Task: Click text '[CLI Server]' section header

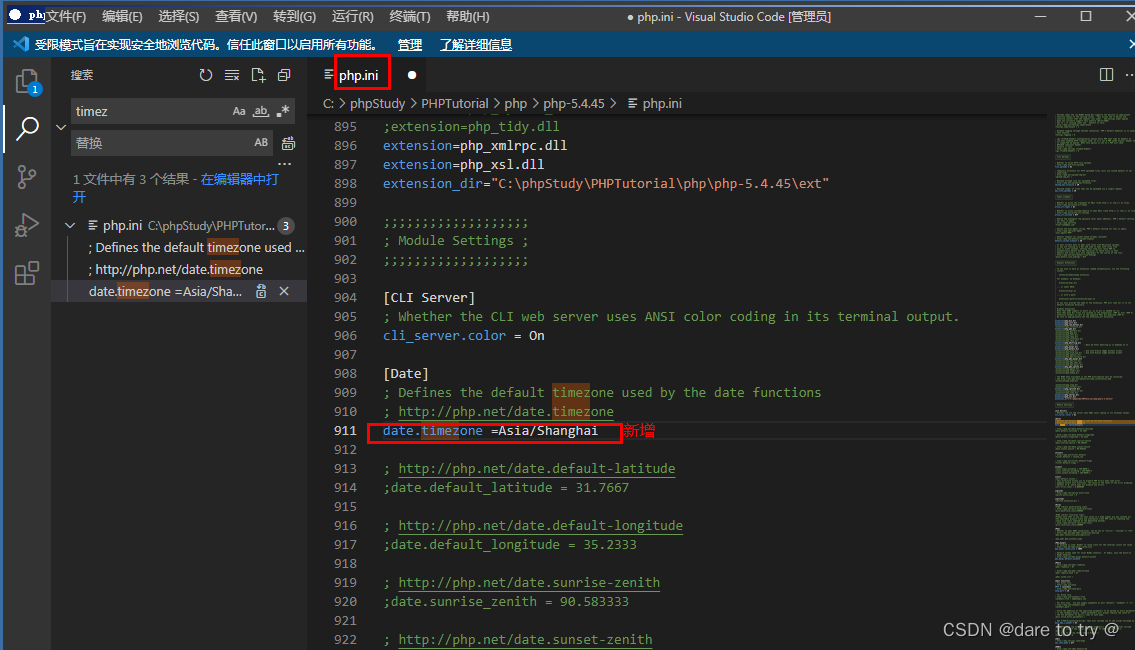Action: pos(429,297)
